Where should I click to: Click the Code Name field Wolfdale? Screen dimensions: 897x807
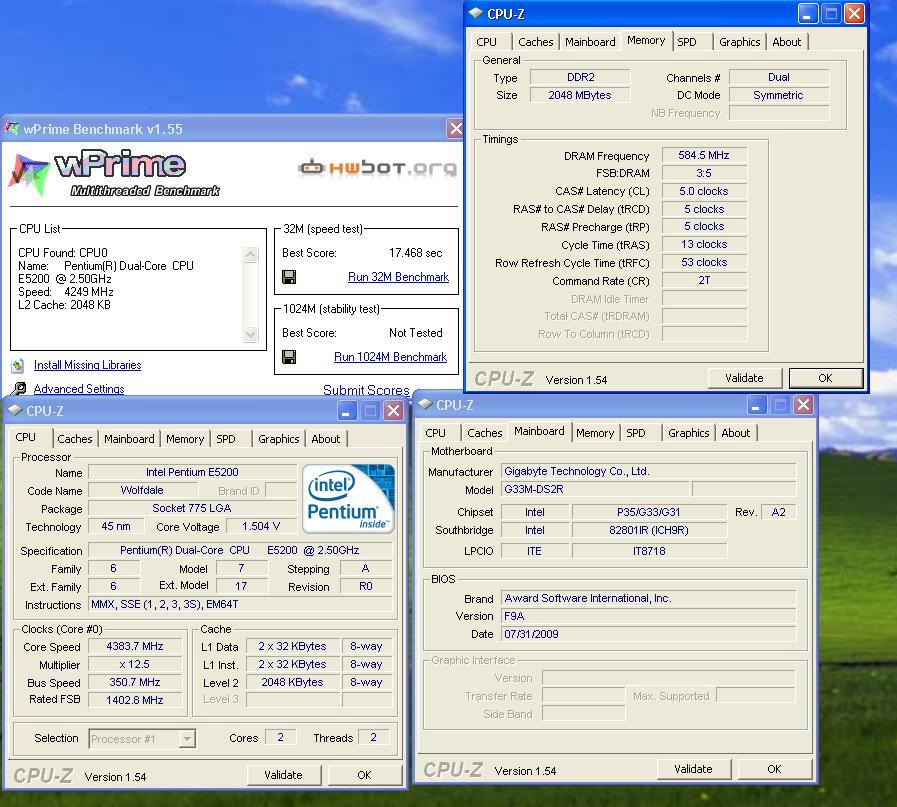click(x=142, y=490)
